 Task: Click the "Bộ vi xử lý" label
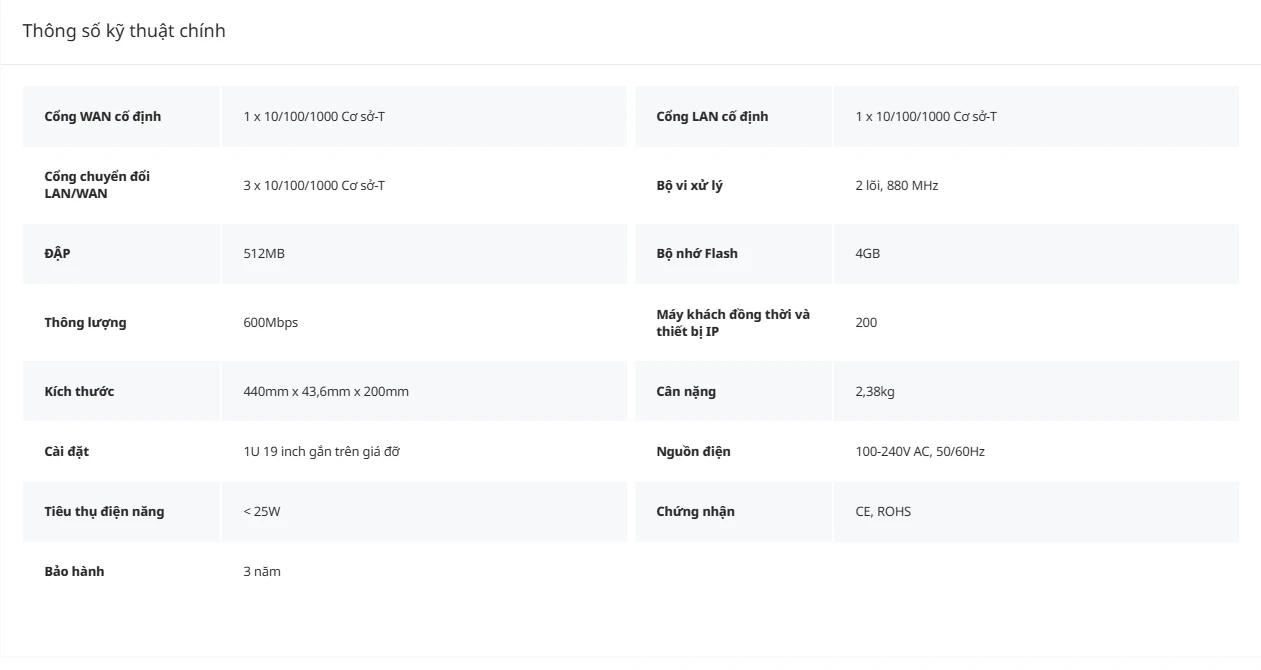point(689,185)
